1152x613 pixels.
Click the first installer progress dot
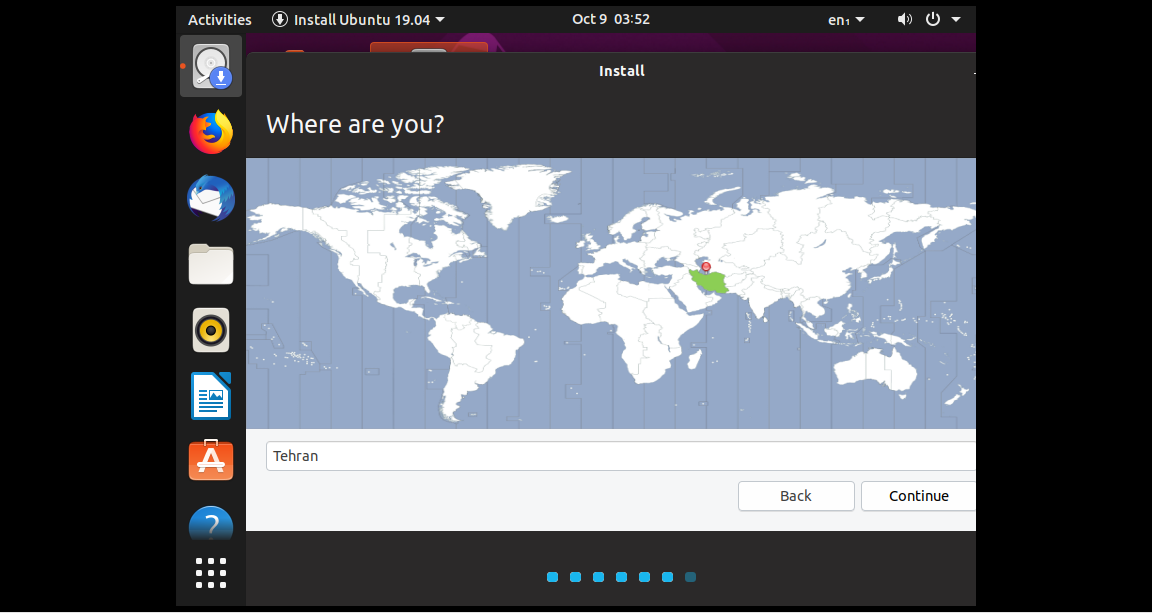coord(552,577)
